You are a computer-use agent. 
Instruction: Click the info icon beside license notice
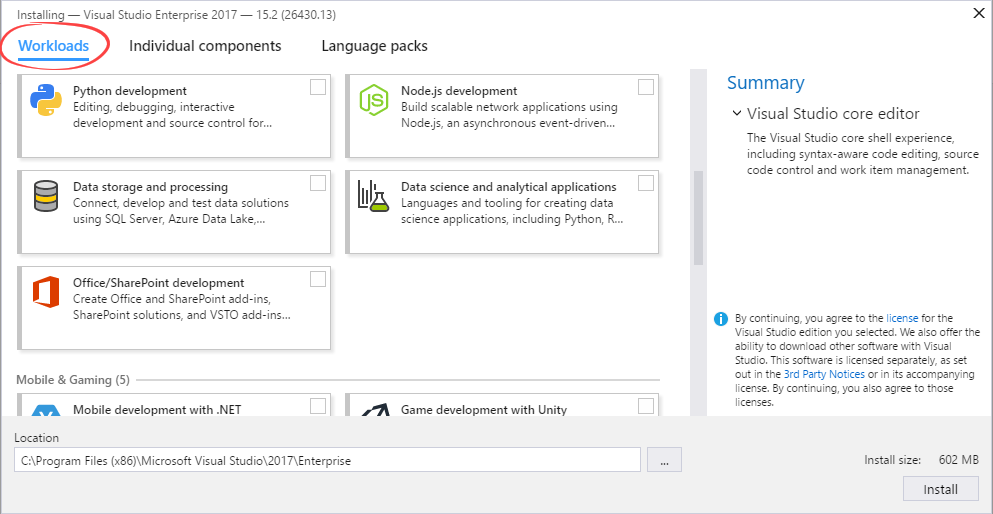click(721, 318)
